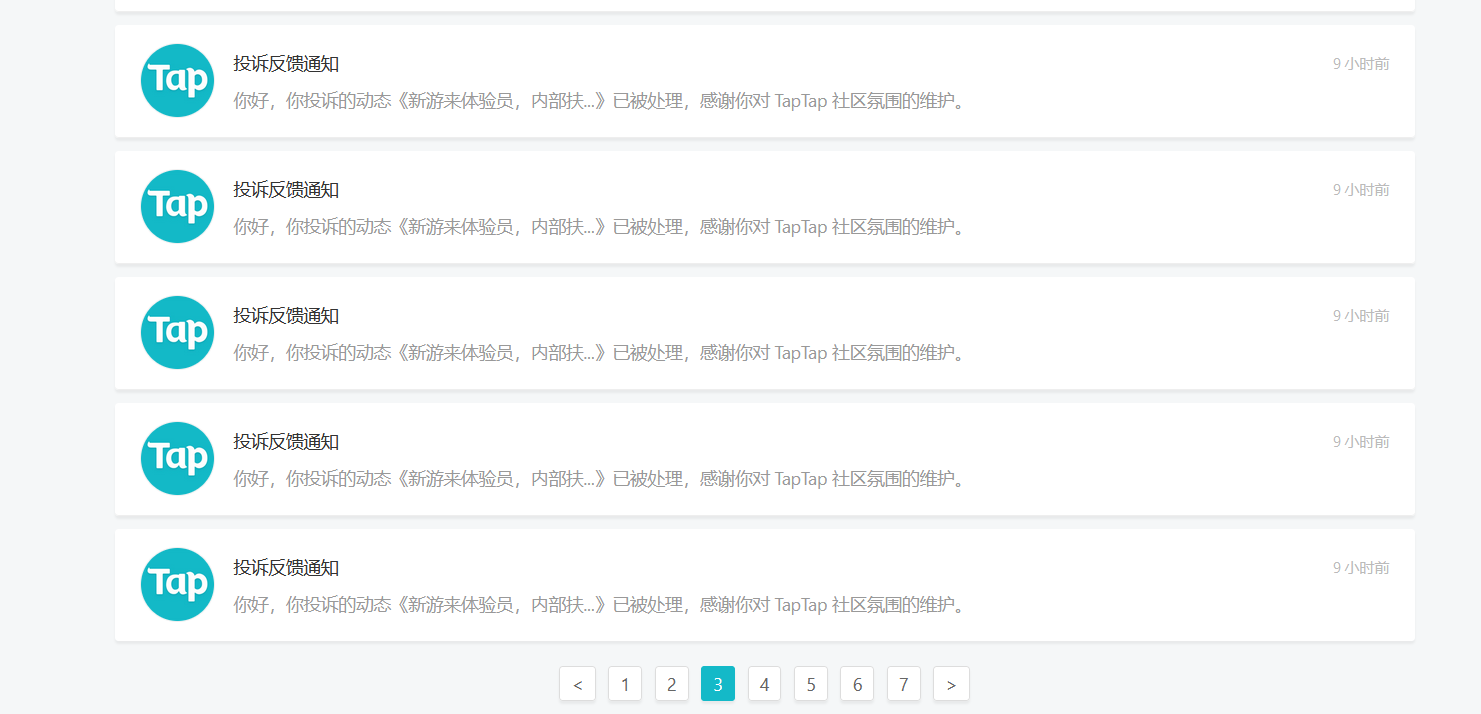Click the Tap avatar in the notification directly above the pagination
The image size is (1481, 714).
(178, 584)
